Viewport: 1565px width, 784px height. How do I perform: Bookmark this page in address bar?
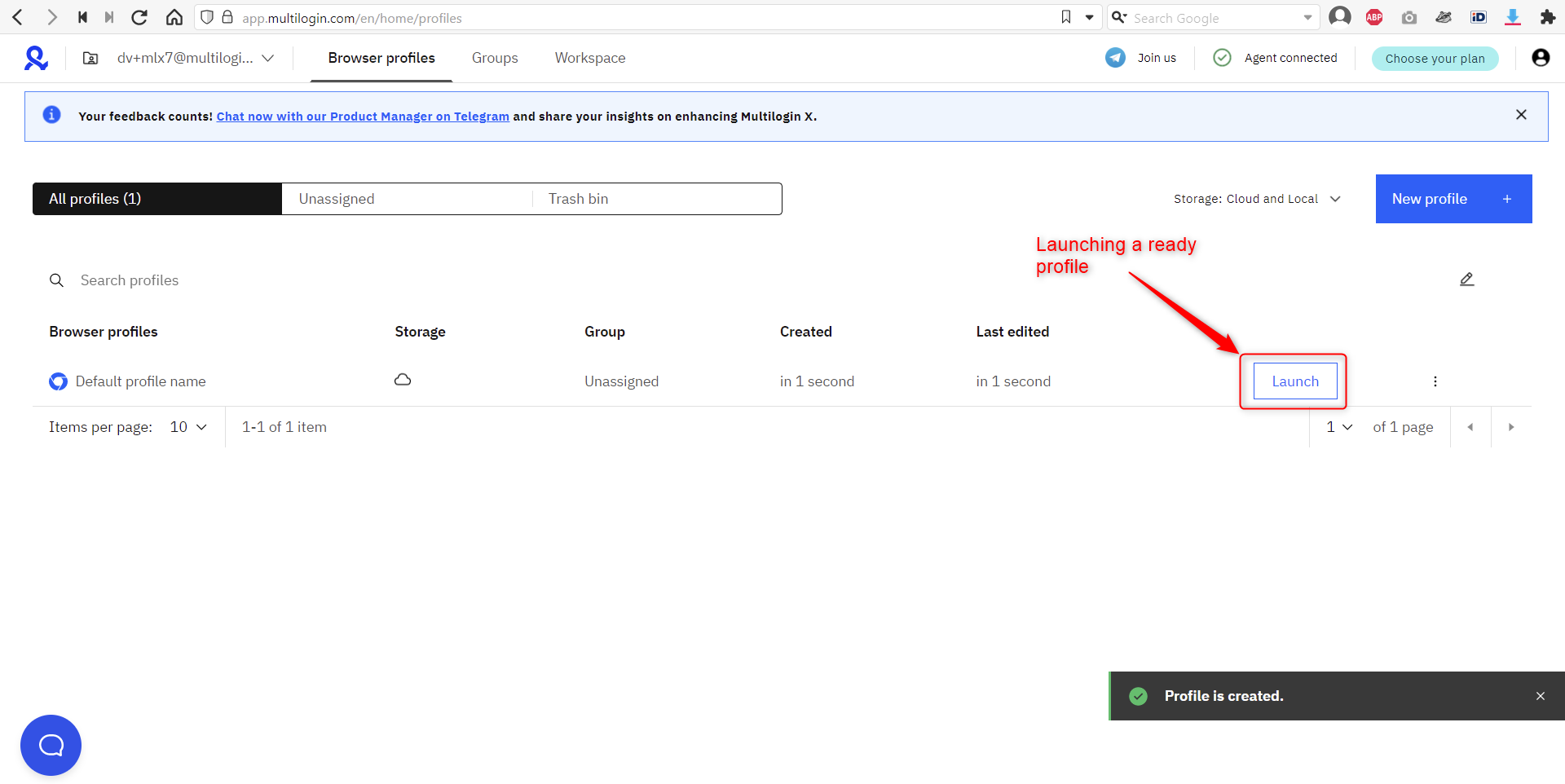click(1066, 17)
